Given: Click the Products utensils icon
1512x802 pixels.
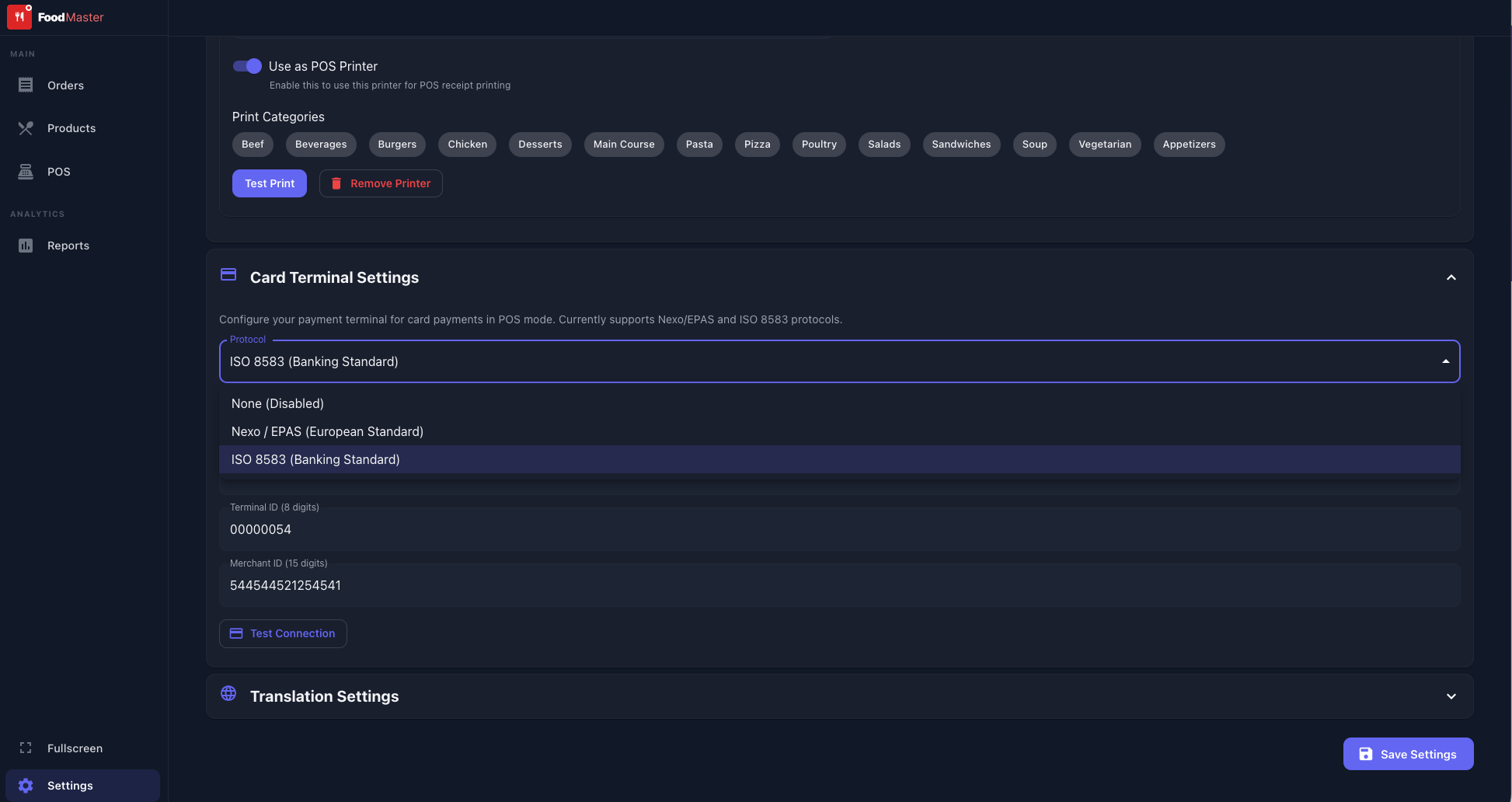Looking at the screenshot, I should (26, 128).
